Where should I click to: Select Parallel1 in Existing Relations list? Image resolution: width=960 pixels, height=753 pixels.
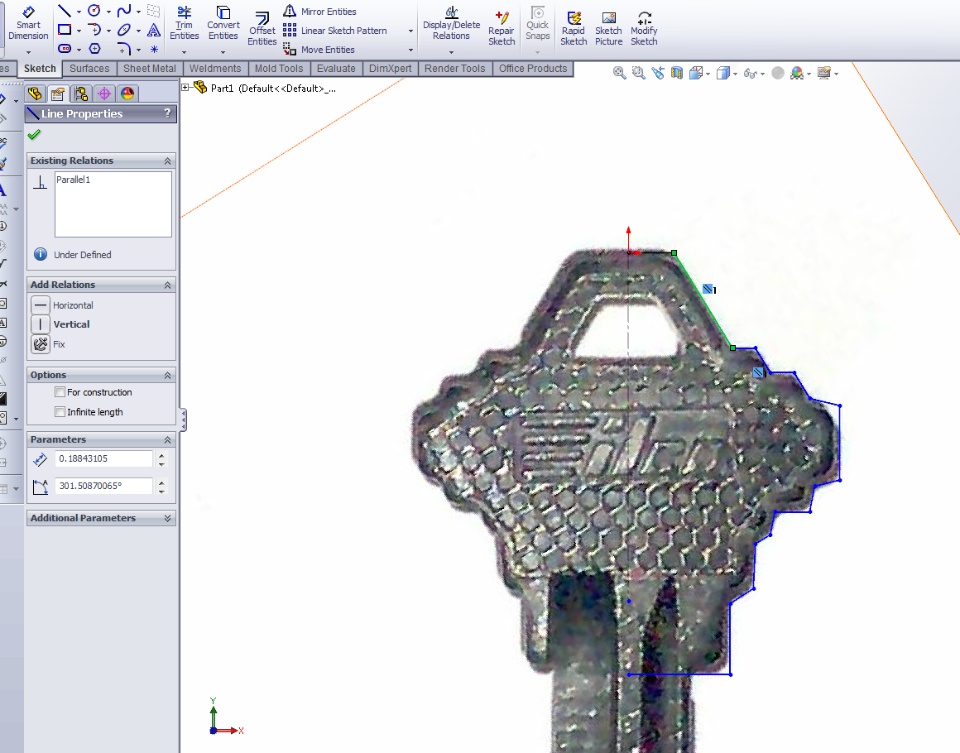coord(73,179)
